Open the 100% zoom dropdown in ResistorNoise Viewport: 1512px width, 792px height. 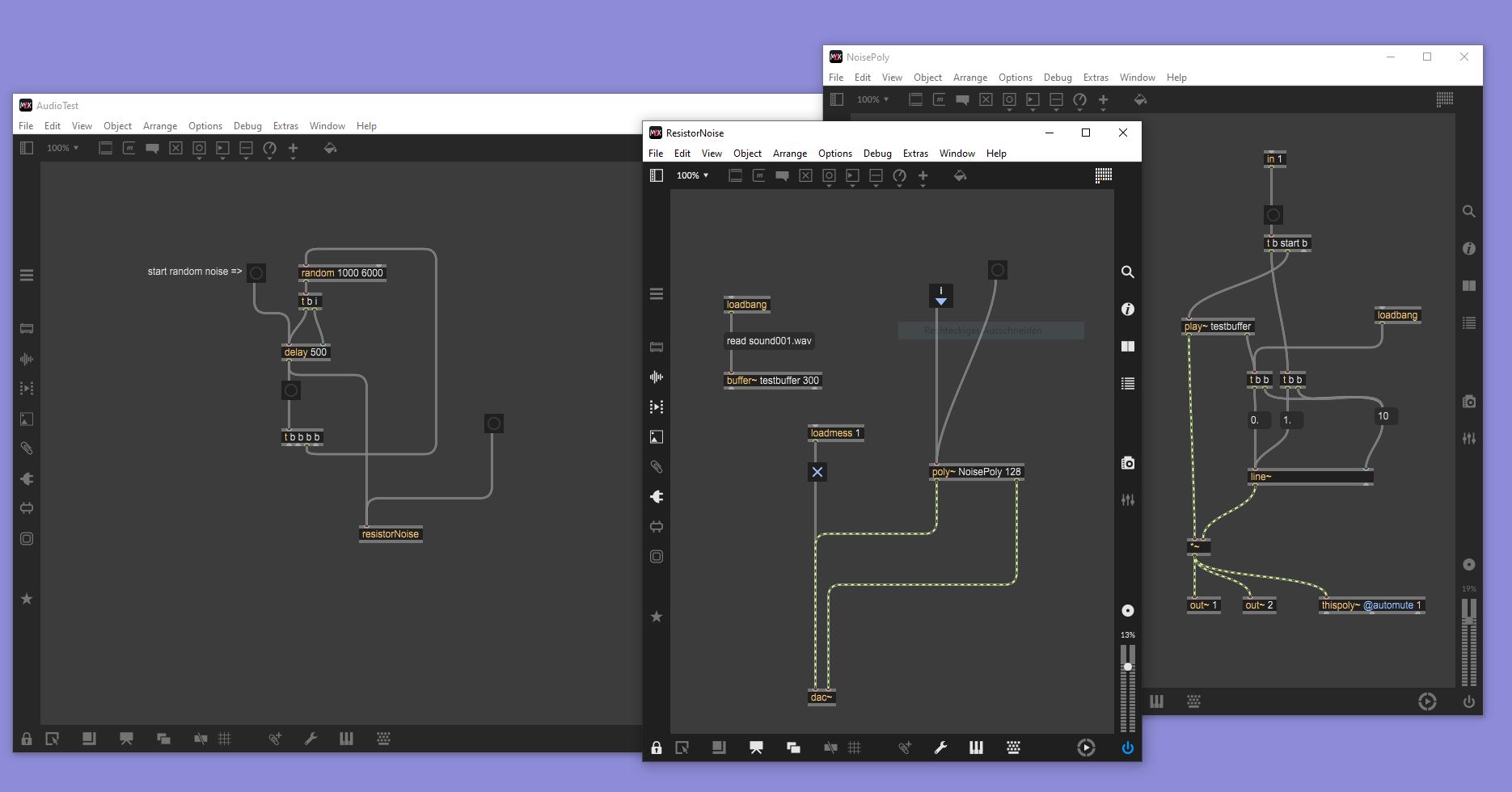[x=692, y=175]
